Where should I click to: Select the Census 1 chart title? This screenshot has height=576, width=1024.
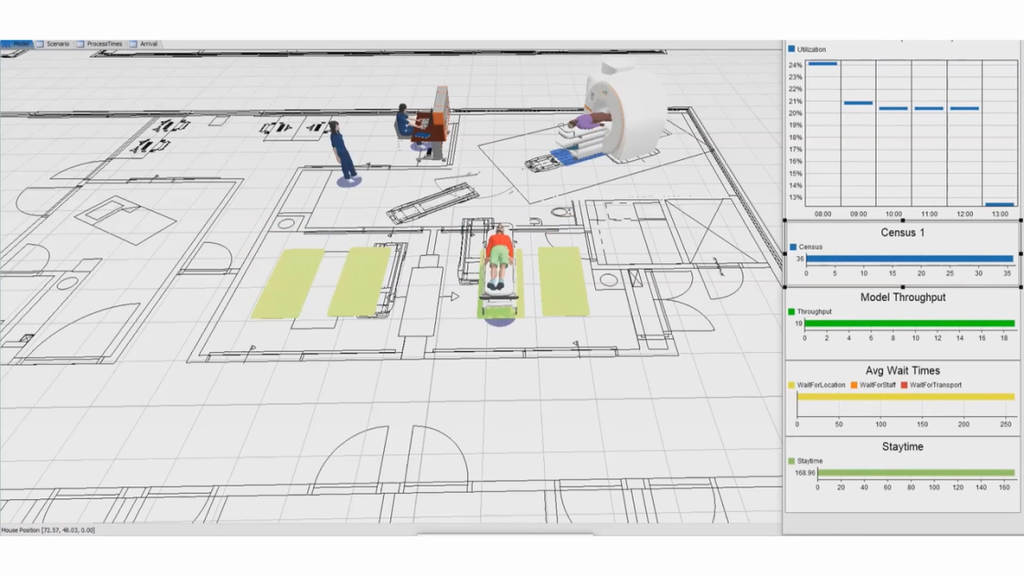tap(903, 233)
